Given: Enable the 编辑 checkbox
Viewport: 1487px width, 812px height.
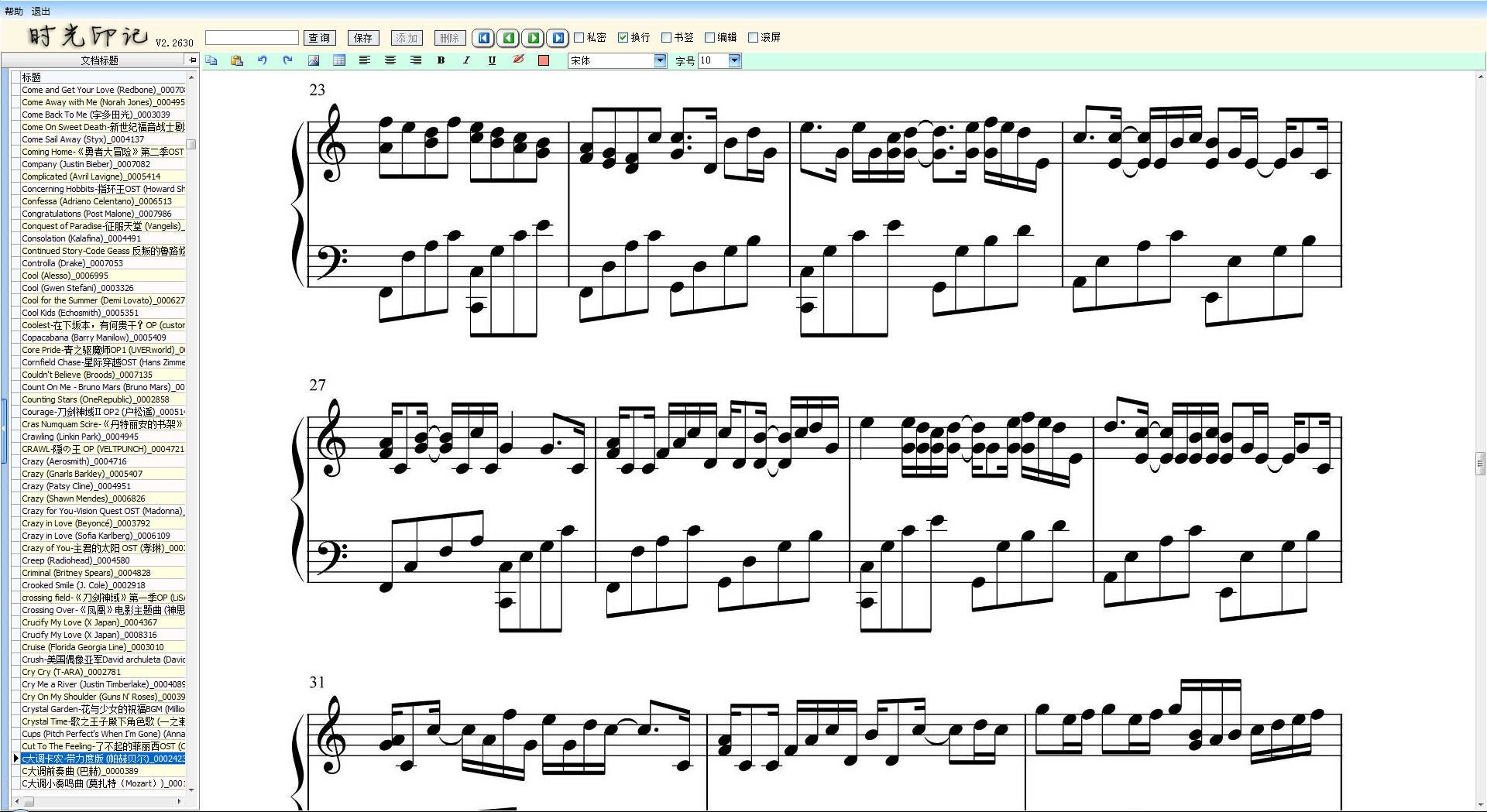Looking at the screenshot, I should [x=709, y=37].
